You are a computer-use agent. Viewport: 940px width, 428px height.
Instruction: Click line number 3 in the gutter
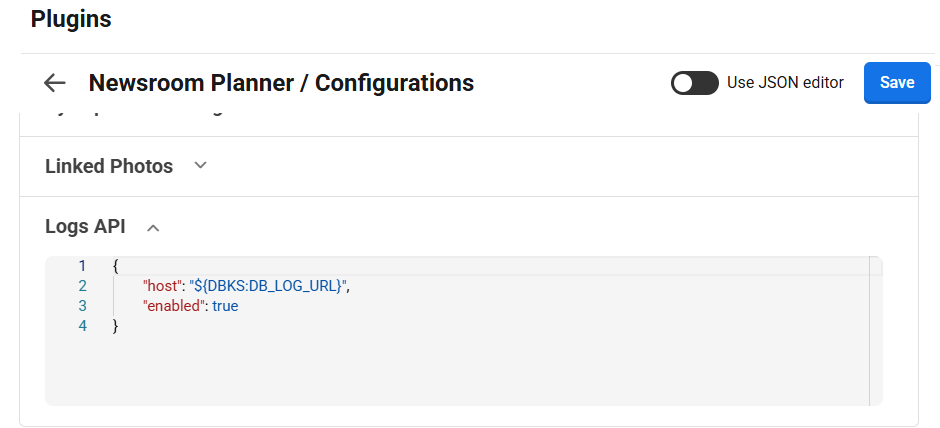82,306
